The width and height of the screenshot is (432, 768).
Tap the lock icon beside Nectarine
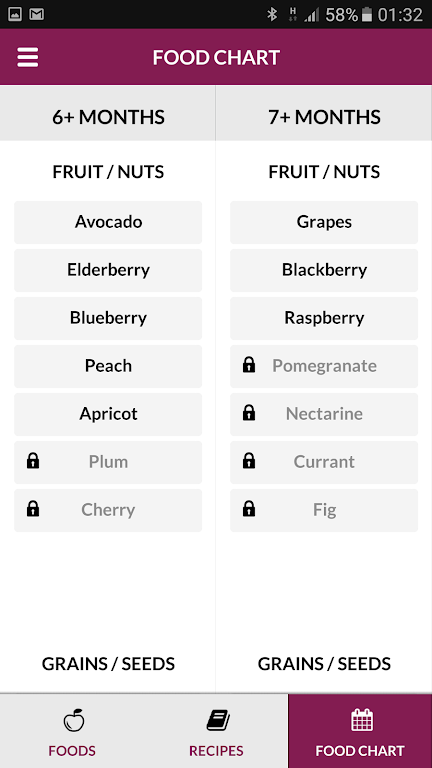tap(249, 413)
